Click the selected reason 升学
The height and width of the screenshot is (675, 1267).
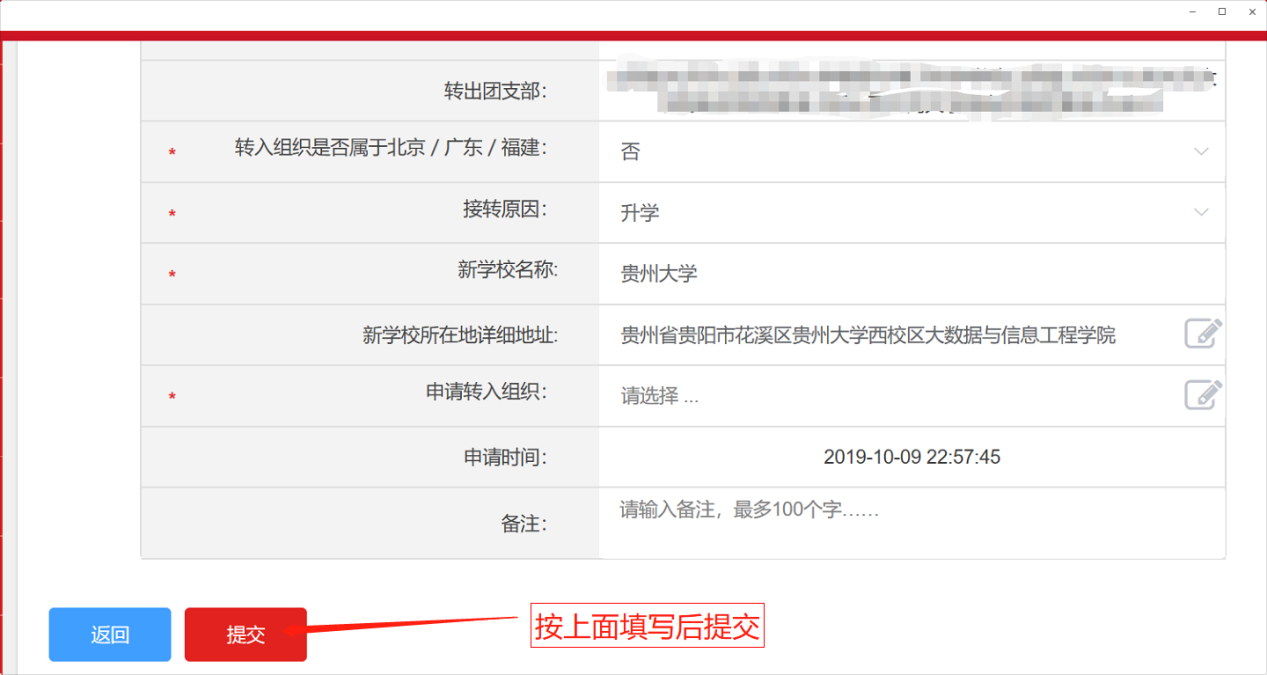(640, 213)
